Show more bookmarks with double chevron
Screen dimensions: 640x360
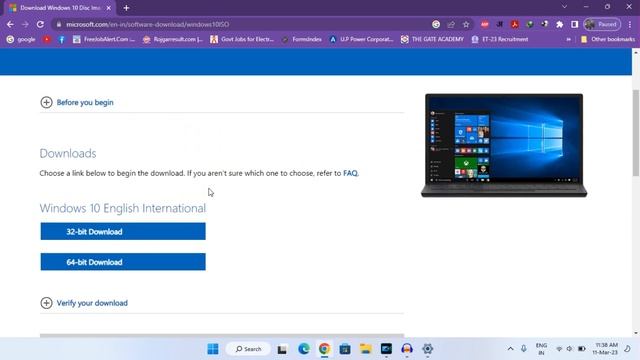pos(568,39)
